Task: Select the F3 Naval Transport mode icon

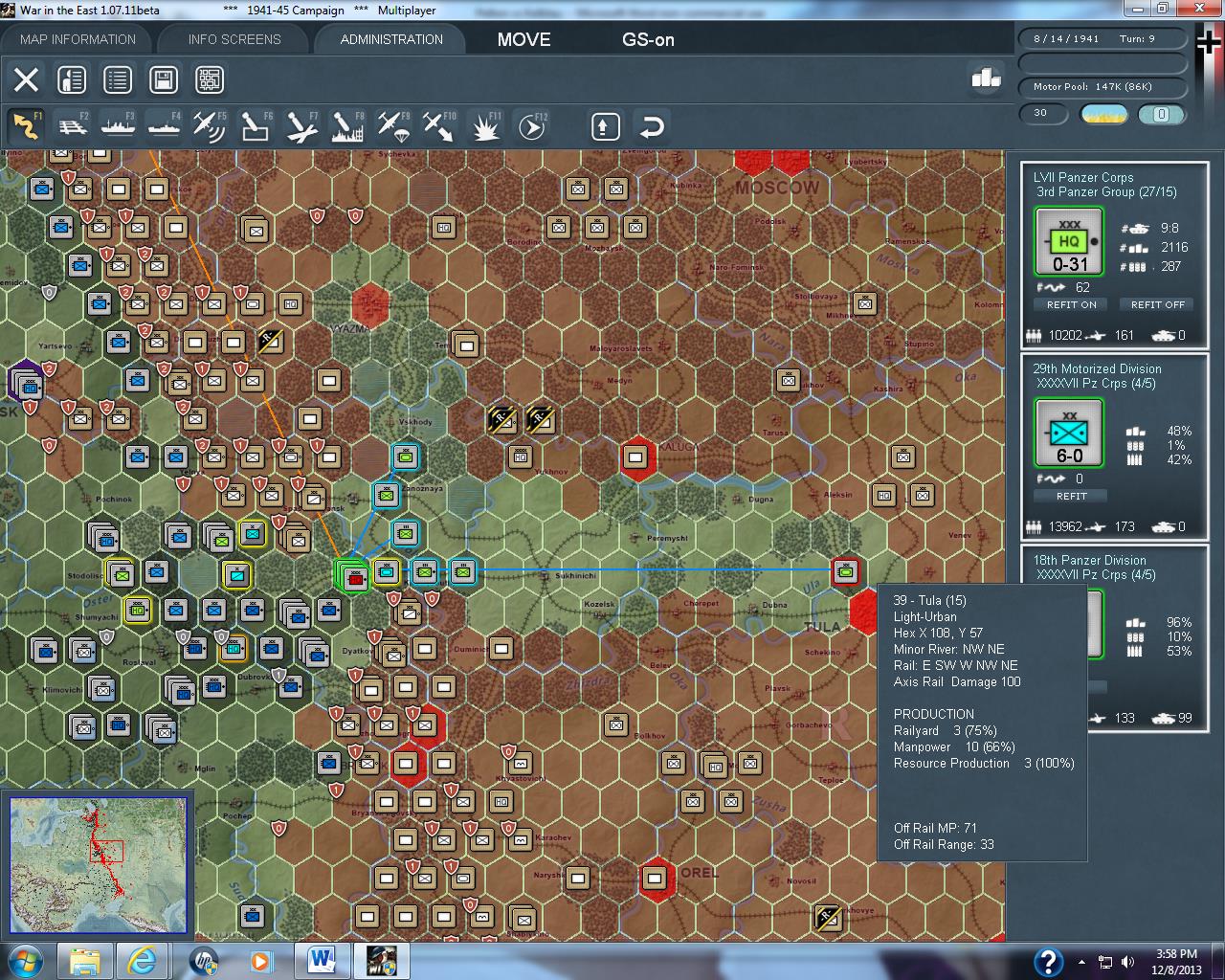Action: [118, 126]
